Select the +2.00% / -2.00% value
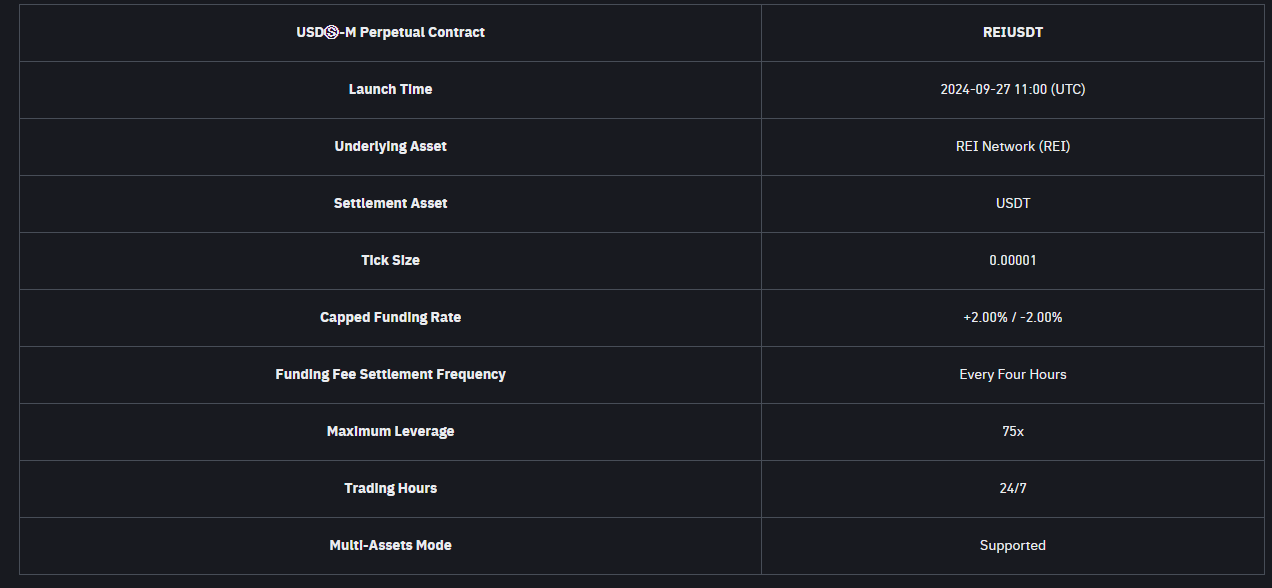Image resolution: width=1272 pixels, height=588 pixels. [1012, 317]
